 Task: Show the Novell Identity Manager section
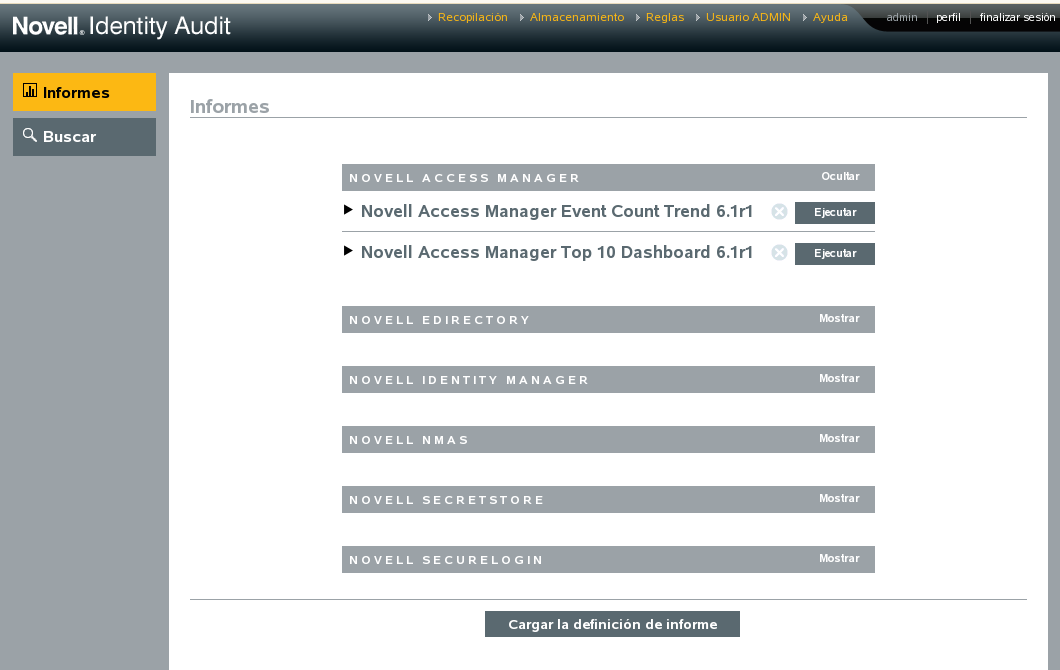(840, 379)
